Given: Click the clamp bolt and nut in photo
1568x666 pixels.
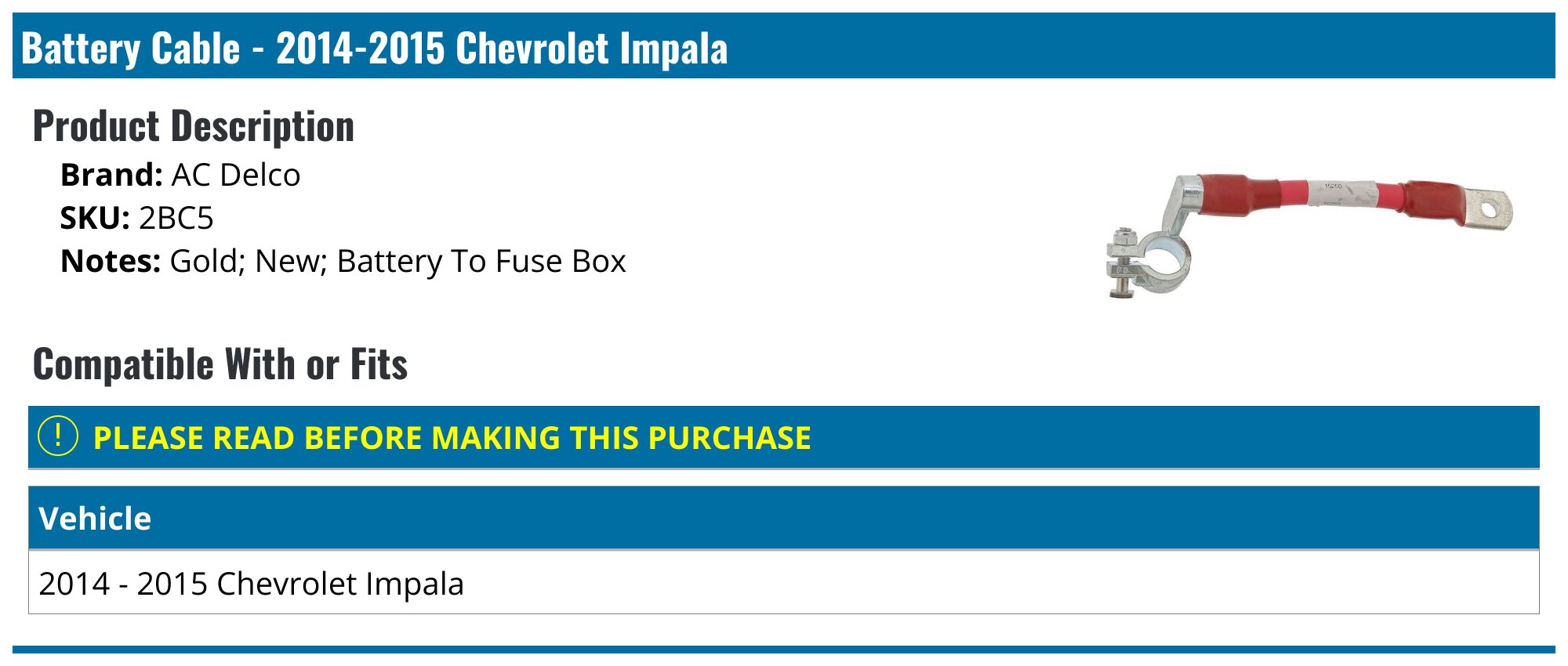Looking at the screenshot, I should pyautogui.click(x=1123, y=263).
